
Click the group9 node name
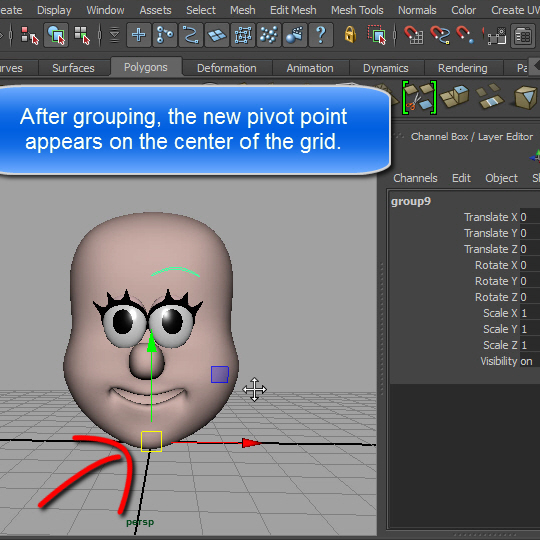(411, 201)
